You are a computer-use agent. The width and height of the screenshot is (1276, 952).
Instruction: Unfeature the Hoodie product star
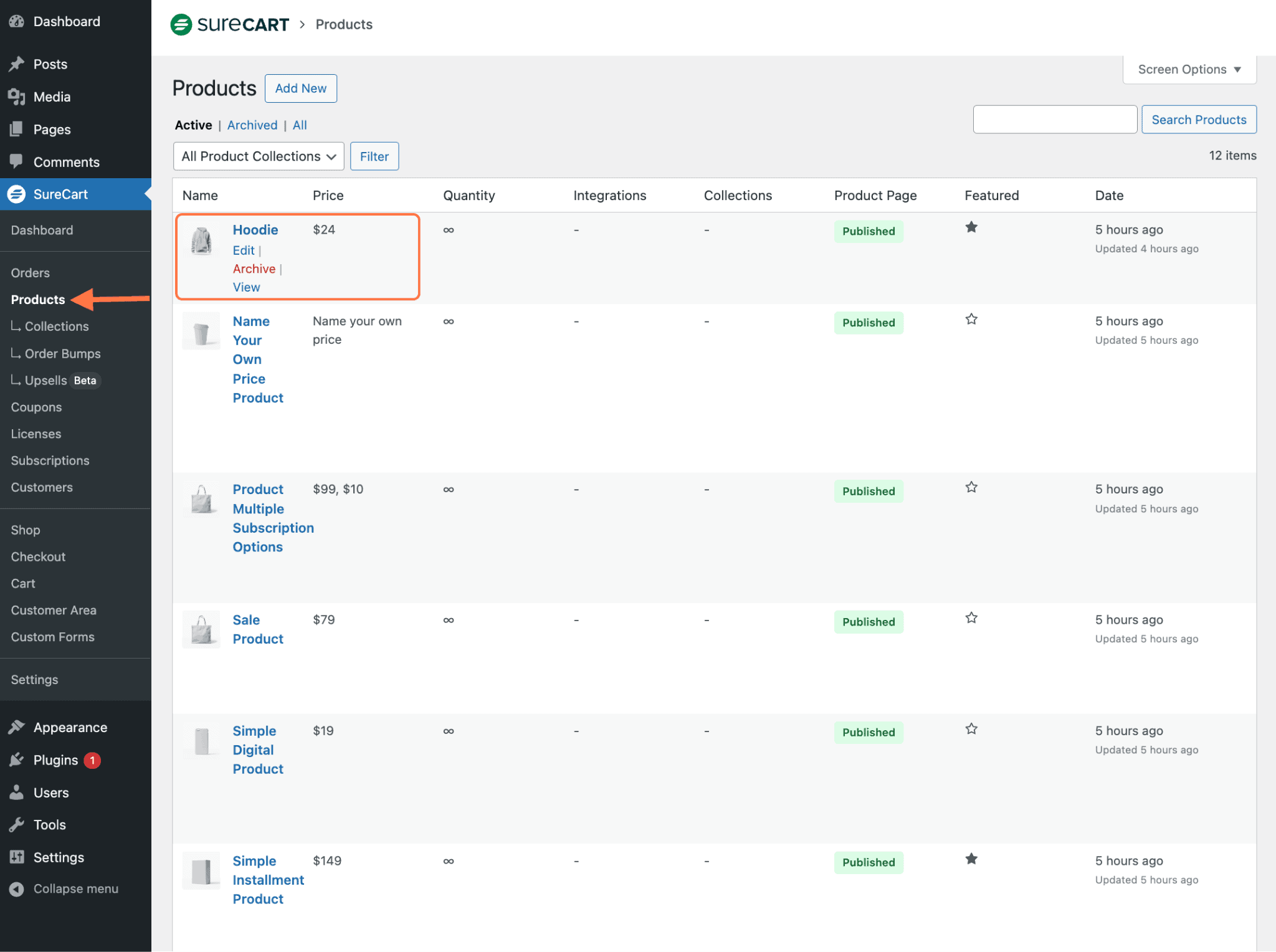click(x=971, y=227)
